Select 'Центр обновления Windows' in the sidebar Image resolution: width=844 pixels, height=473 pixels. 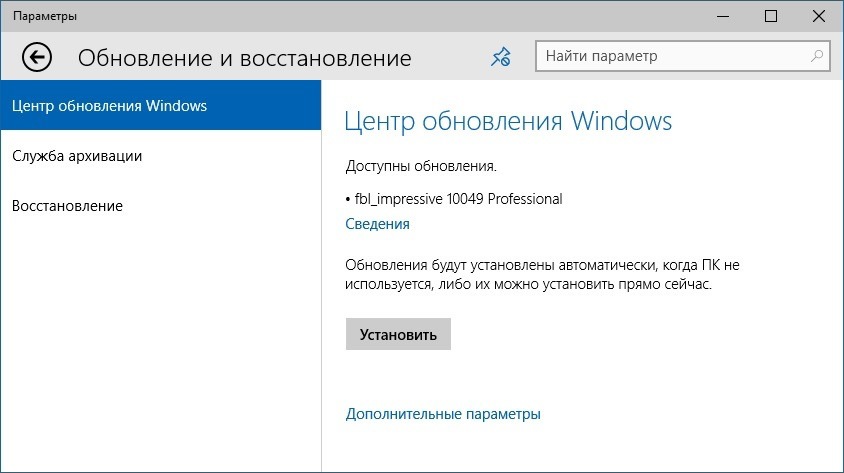160,105
